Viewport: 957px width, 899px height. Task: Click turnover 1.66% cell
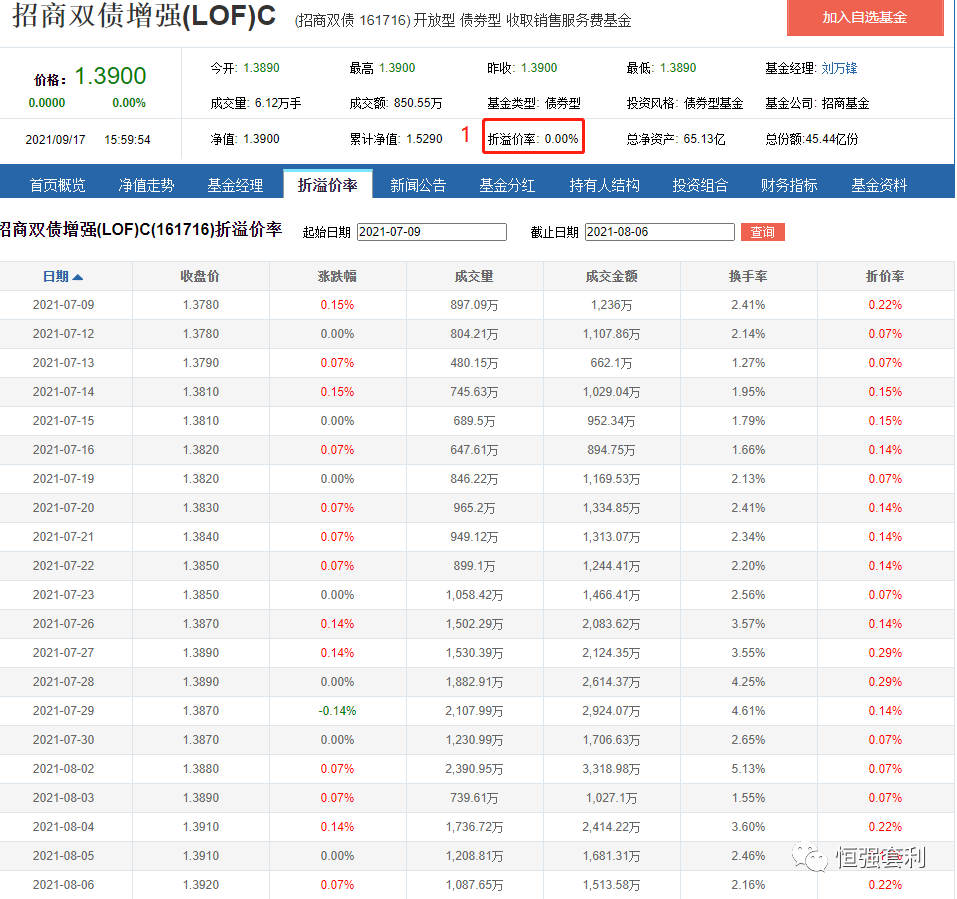(748, 450)
